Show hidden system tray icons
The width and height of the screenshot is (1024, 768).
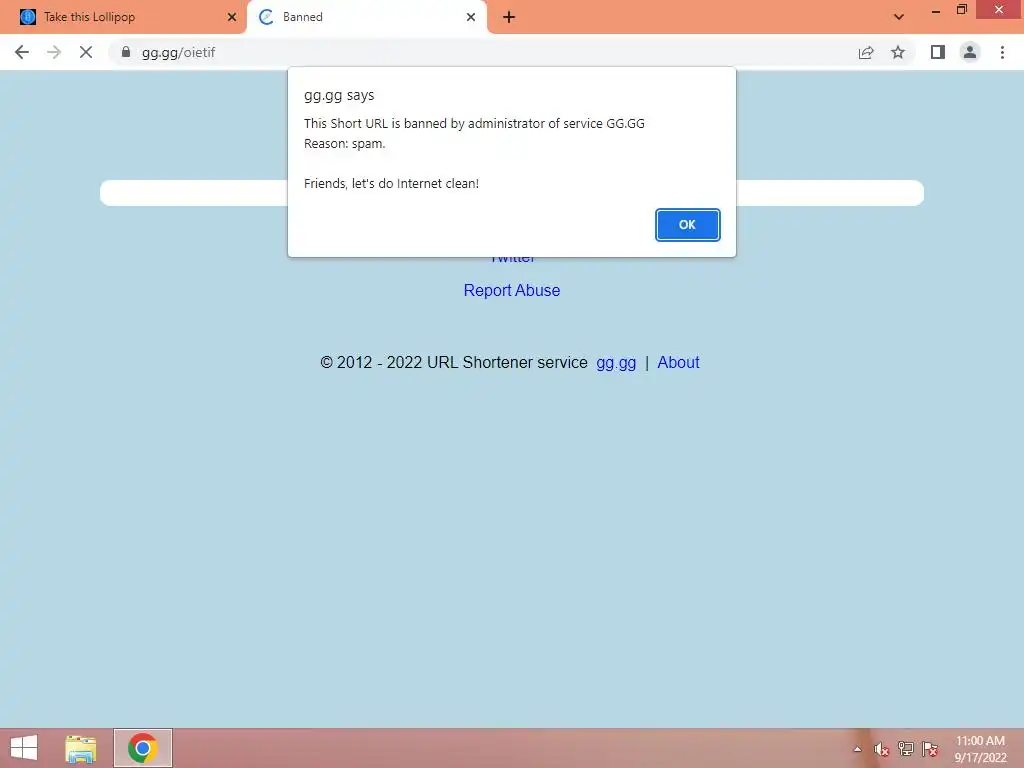[x=857, y=749]
